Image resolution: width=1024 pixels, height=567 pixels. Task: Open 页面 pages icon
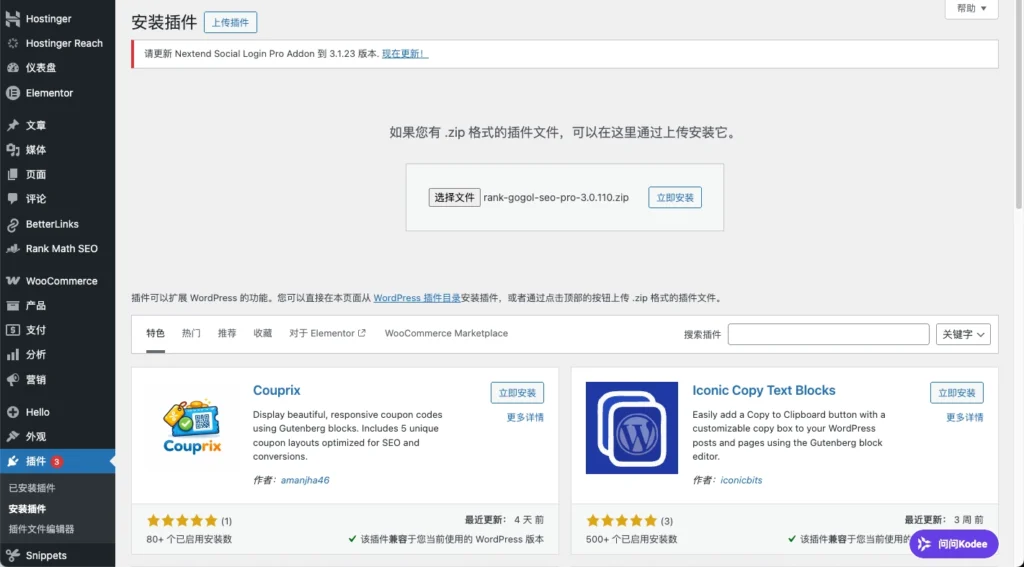(12, 174)
